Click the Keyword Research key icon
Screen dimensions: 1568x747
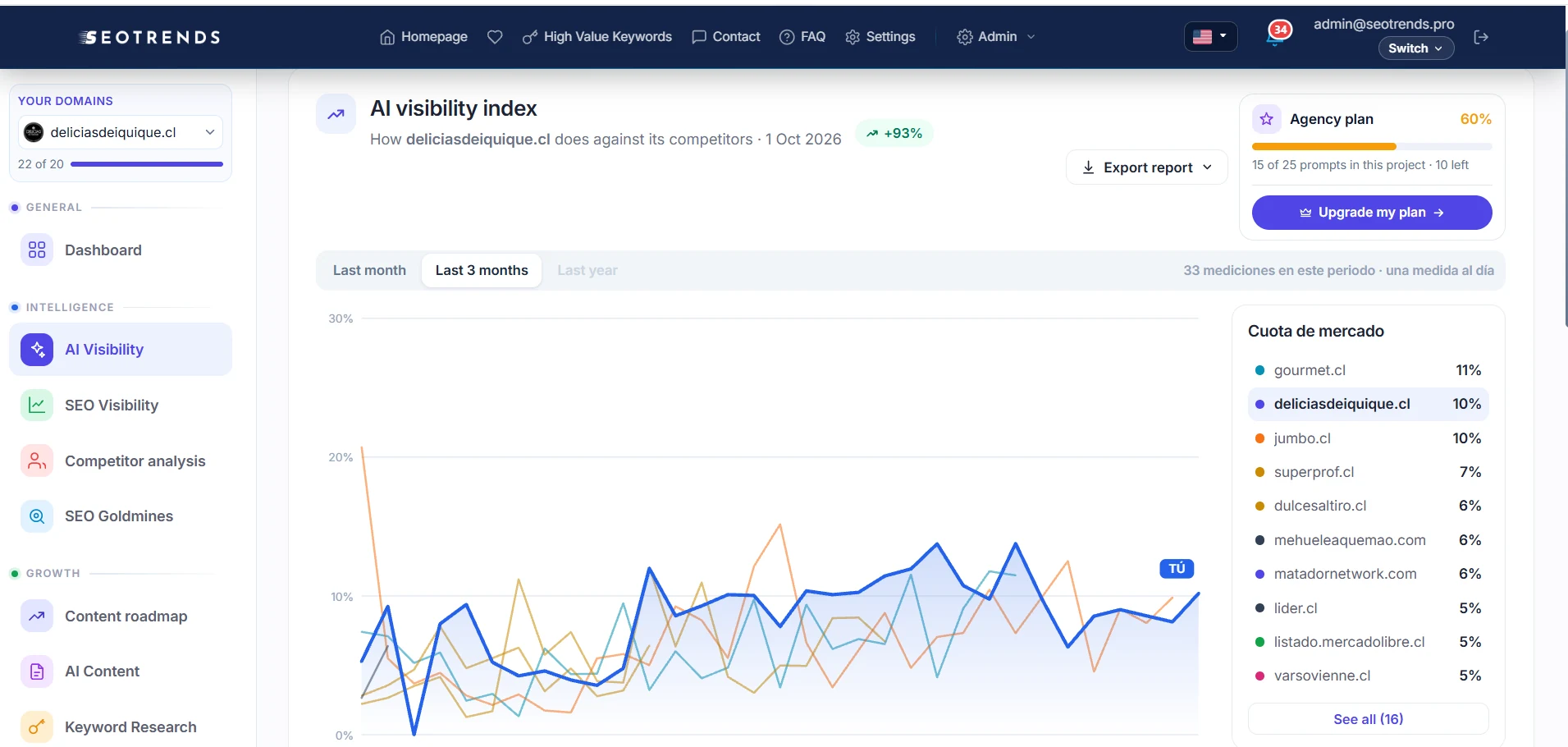(37, 726)
